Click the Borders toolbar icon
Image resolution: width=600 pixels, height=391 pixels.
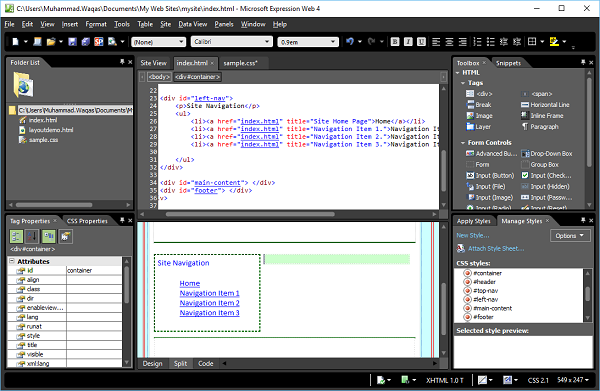(532, 41)
